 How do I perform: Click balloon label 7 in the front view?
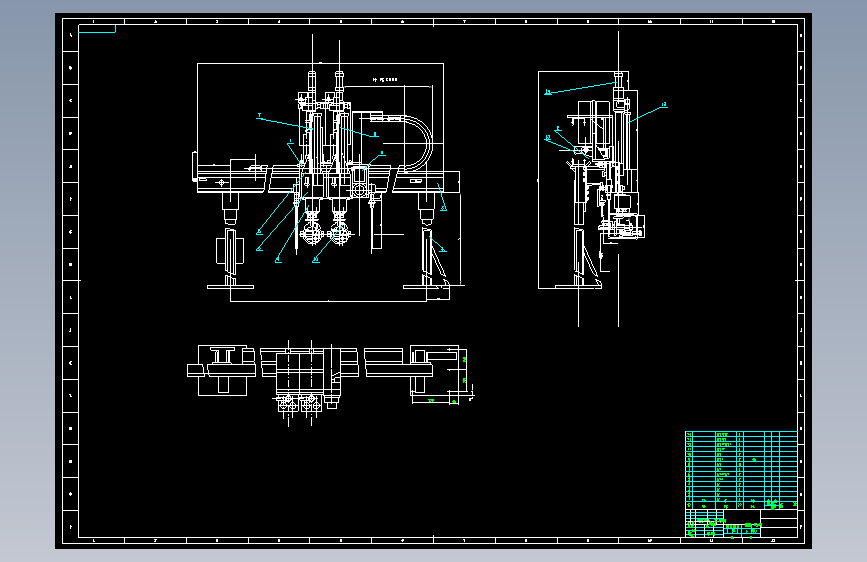pyautogui.click(x=259, y=116)
